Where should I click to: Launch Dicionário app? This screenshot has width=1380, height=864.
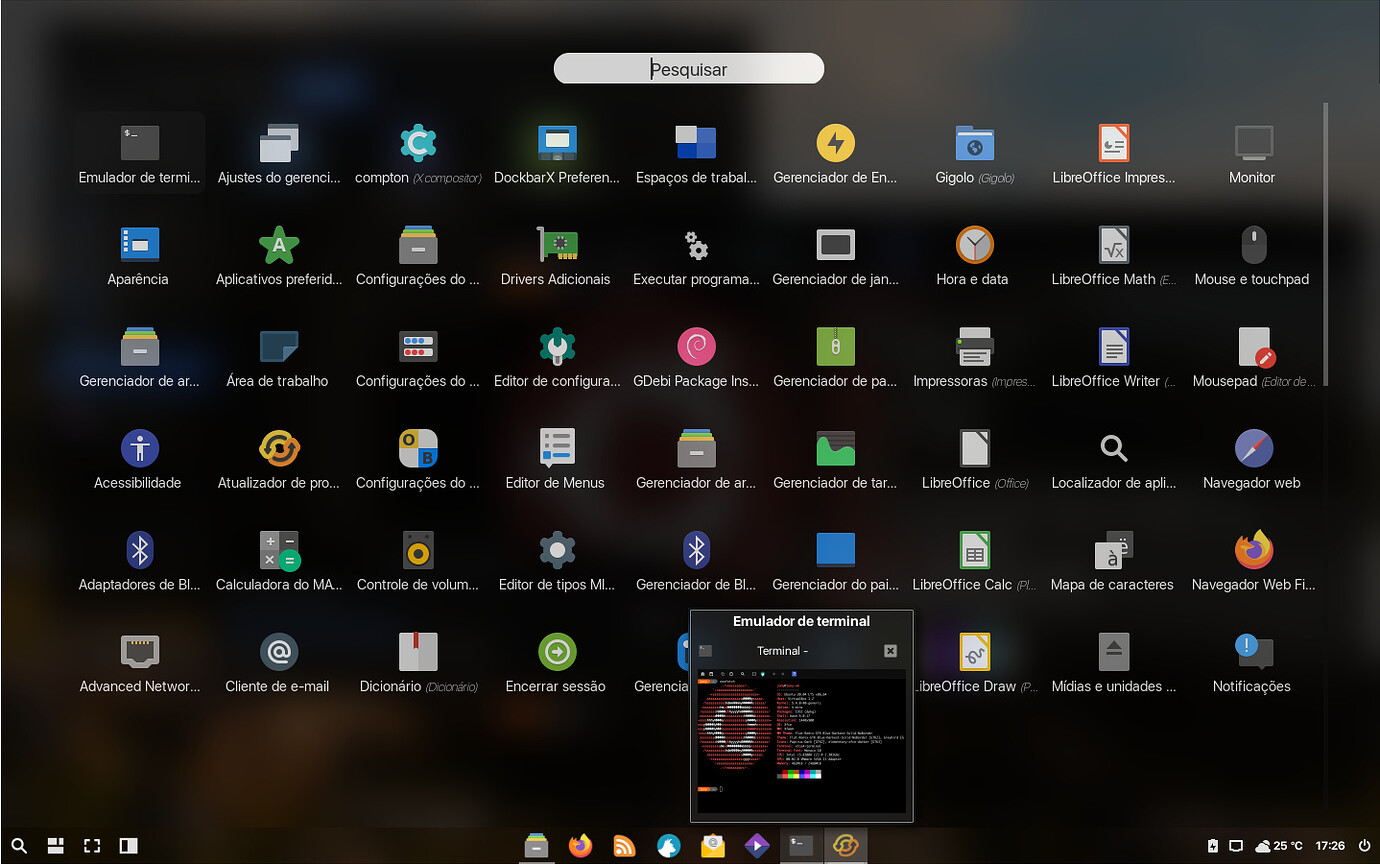pyautogui.click(x=418, y=664)
